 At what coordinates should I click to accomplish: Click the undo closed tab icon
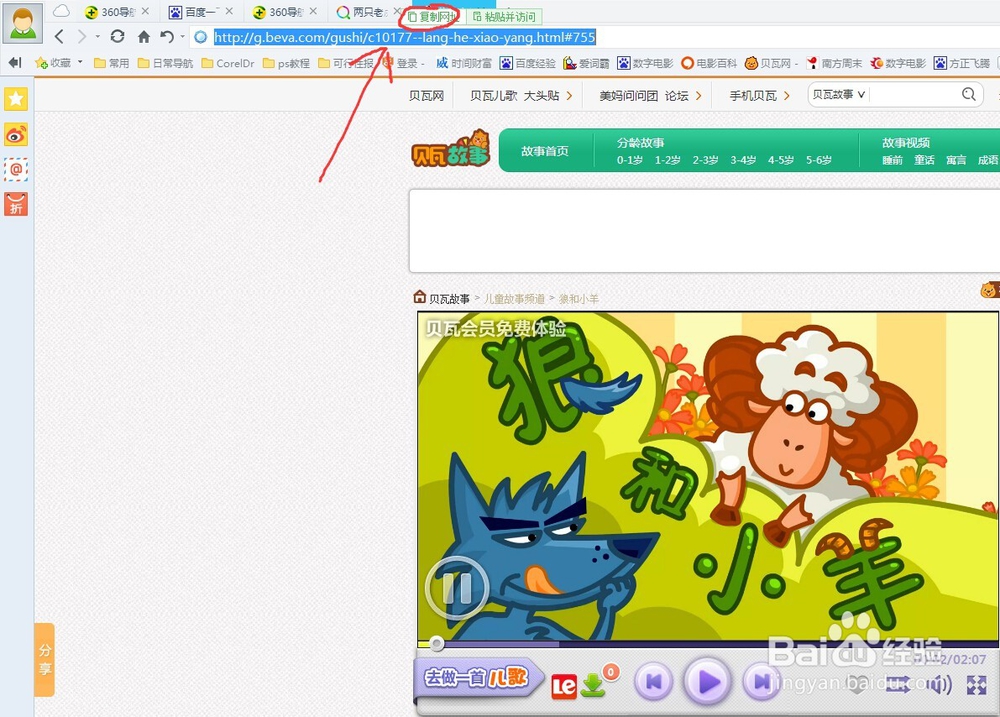[x=167, y=37]
